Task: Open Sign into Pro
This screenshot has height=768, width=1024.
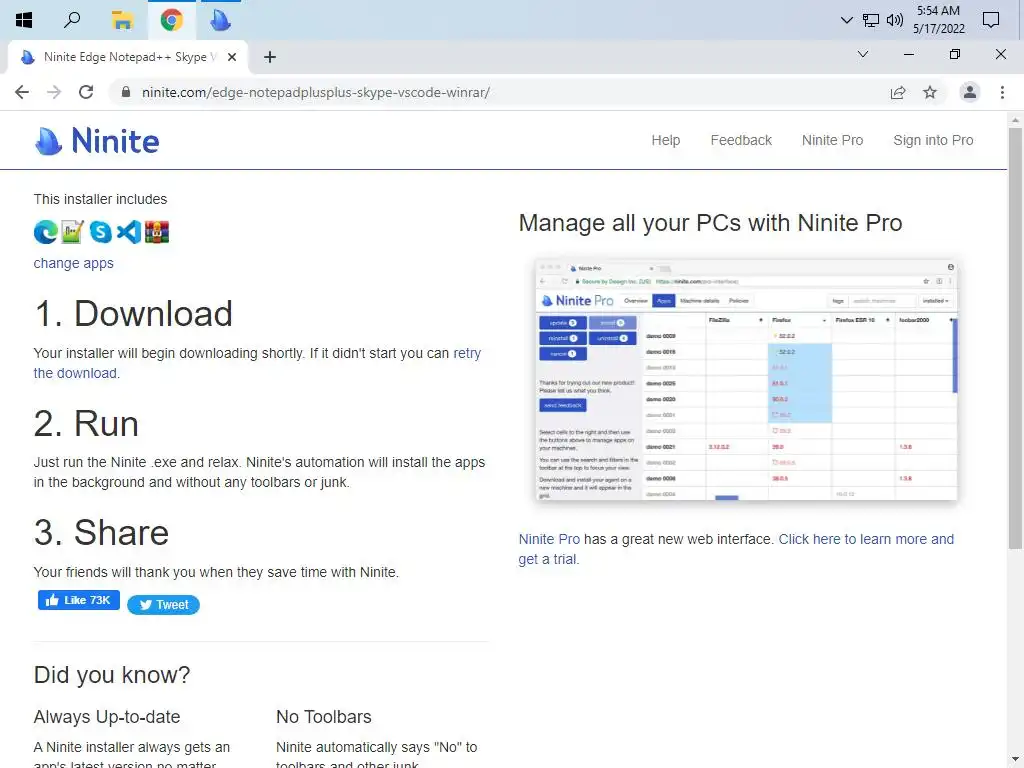Action: coord(933,140)
